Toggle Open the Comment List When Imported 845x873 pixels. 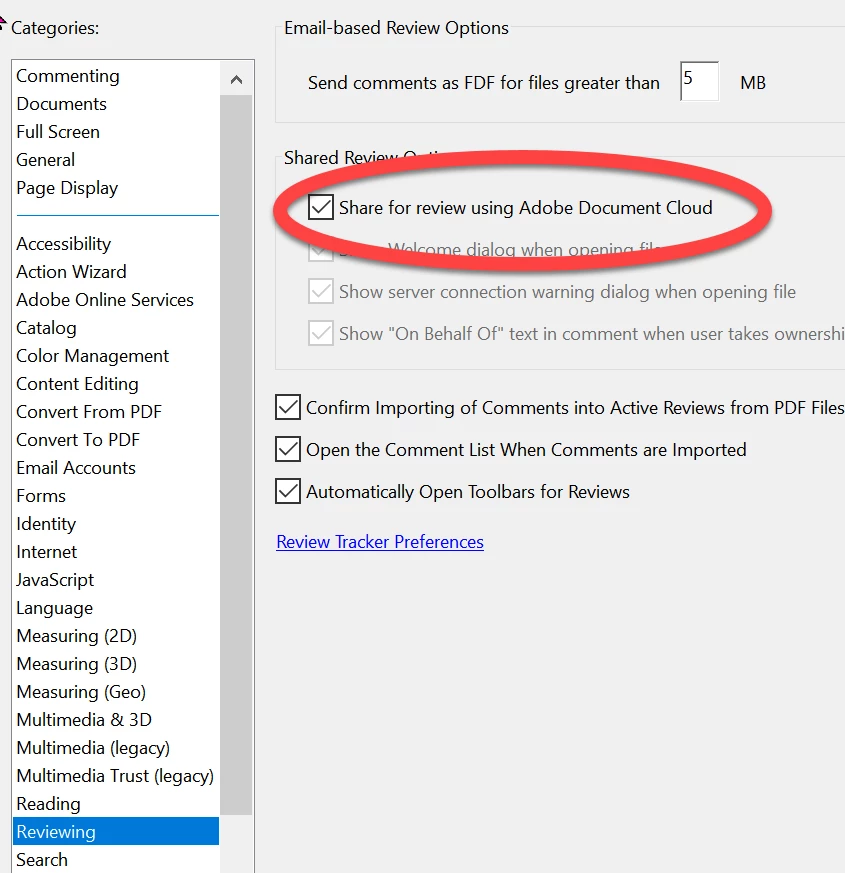[288, 449]
